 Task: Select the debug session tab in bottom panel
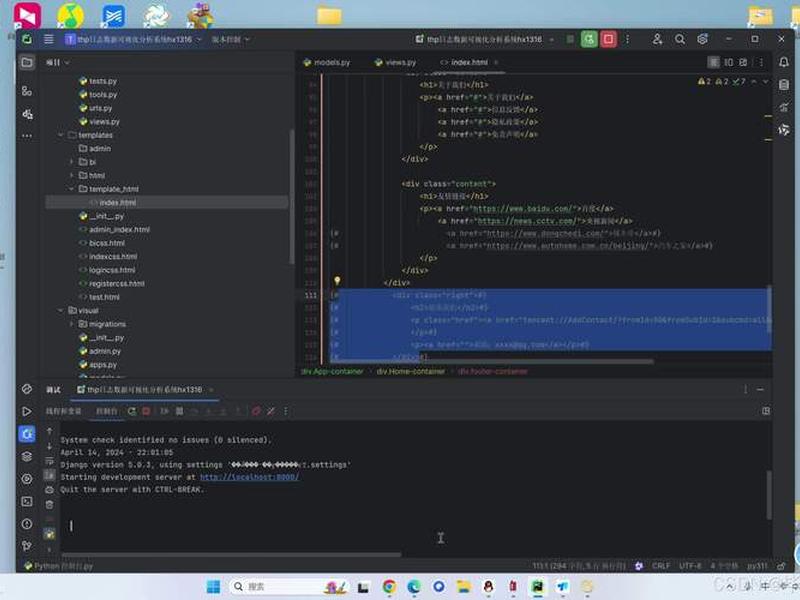point(144,390)
